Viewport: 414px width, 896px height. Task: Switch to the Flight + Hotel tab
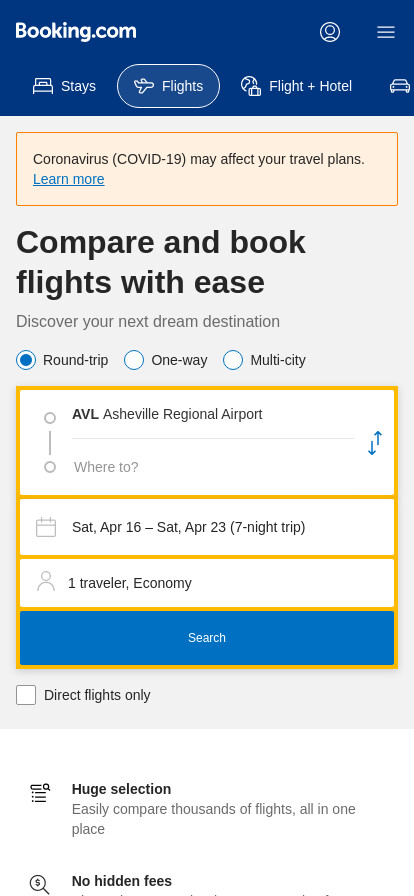pyautogui.click(x=296, y=86)
